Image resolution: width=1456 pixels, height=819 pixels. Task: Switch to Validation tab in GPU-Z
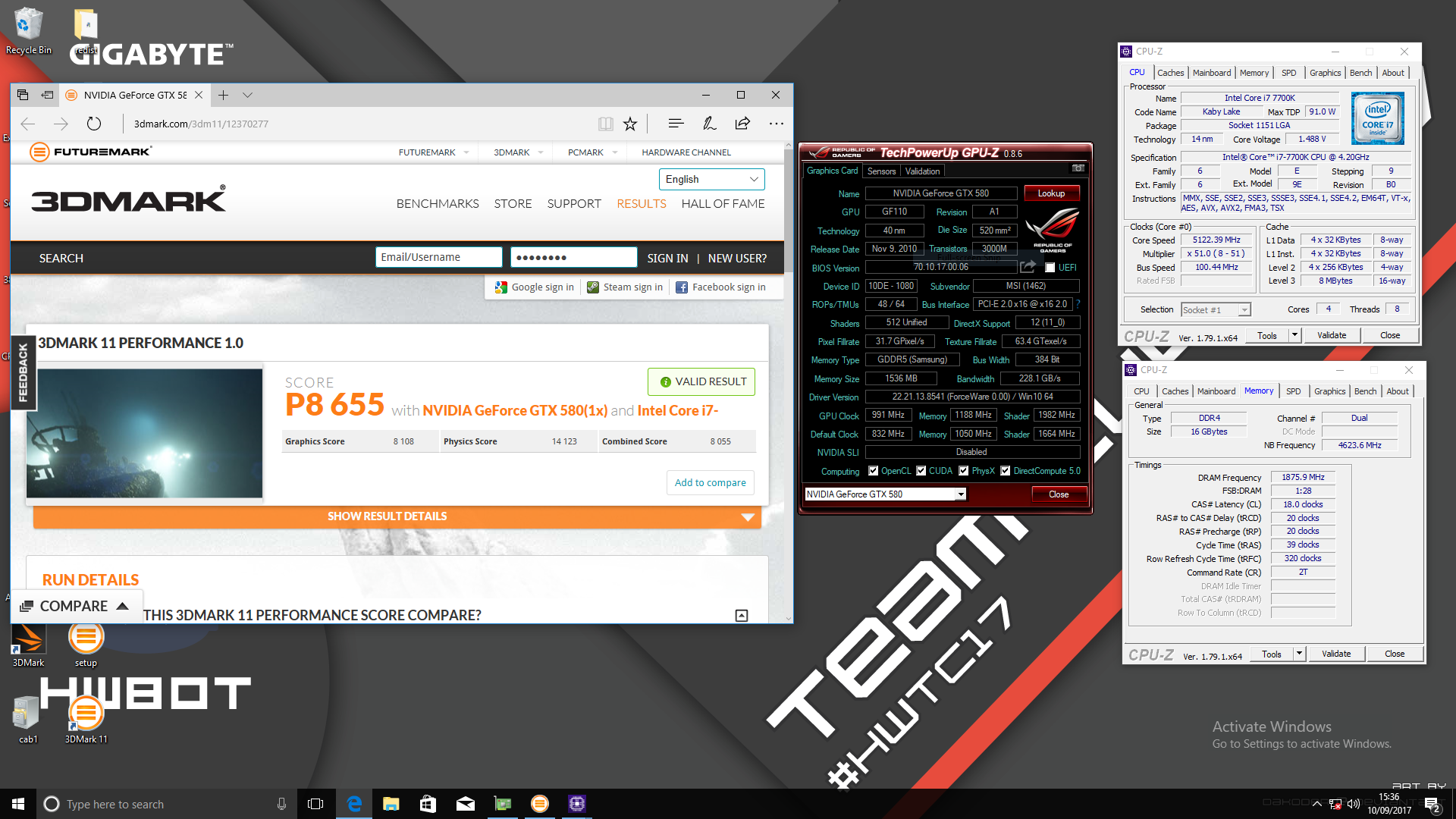(923, 171)
